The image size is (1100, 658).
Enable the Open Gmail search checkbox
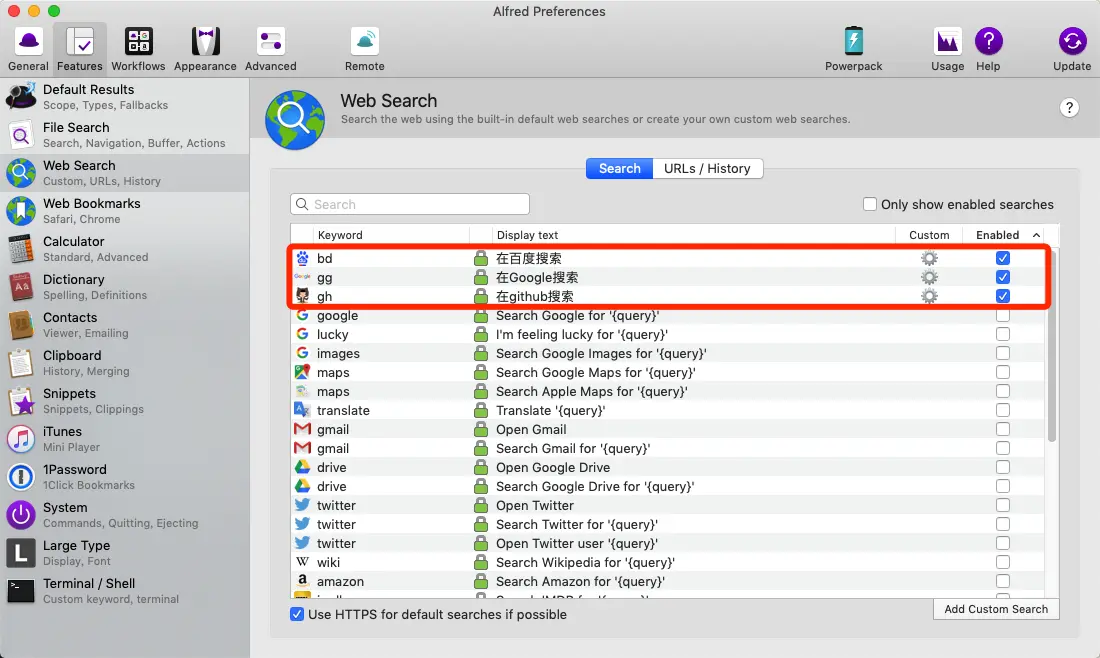[1002, 429]
